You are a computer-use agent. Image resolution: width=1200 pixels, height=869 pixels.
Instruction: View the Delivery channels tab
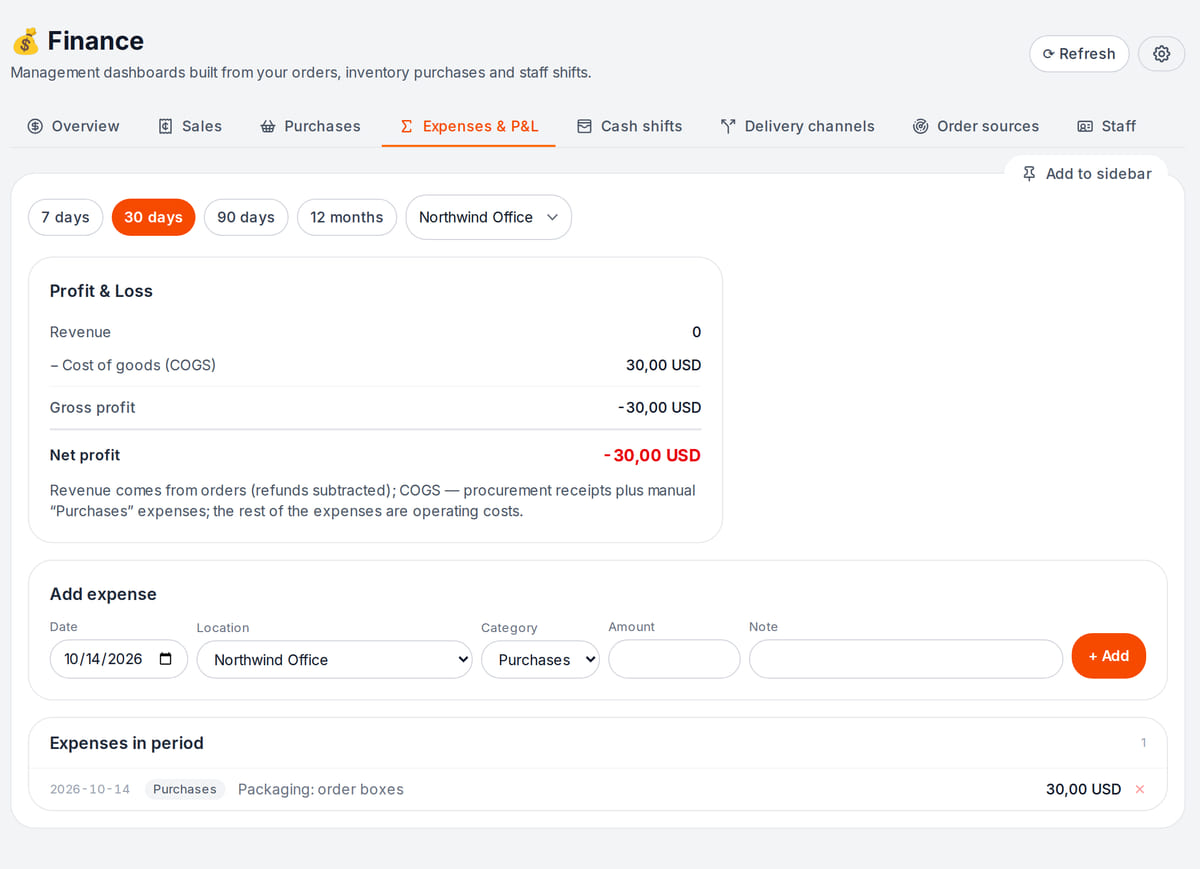pyautogui.click(x=797, y=126)
